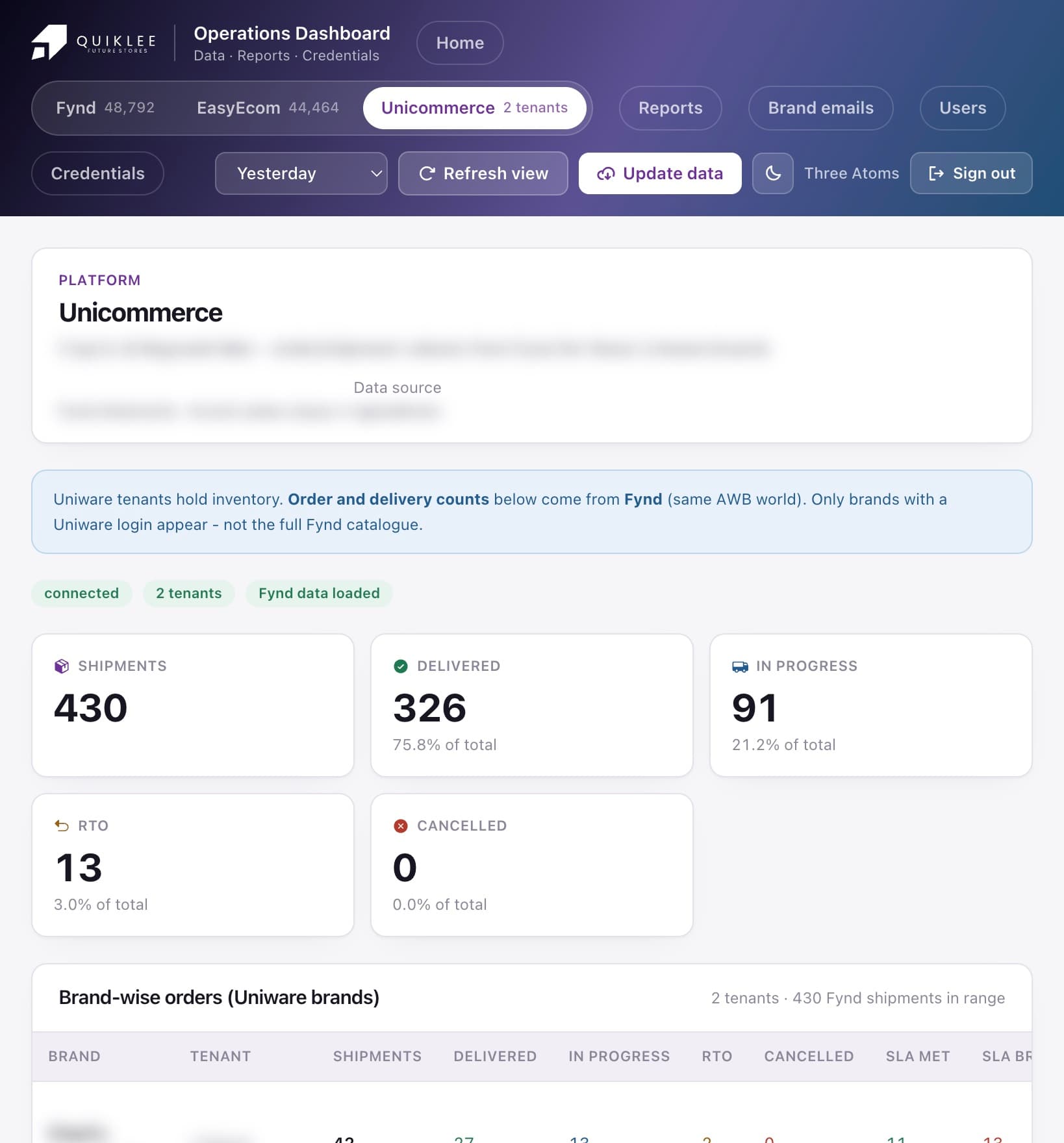The height and width of the screenshot is (1143, 1064).
Task: Click the RTO return arrow icon
Action: (x=62, y=826)
